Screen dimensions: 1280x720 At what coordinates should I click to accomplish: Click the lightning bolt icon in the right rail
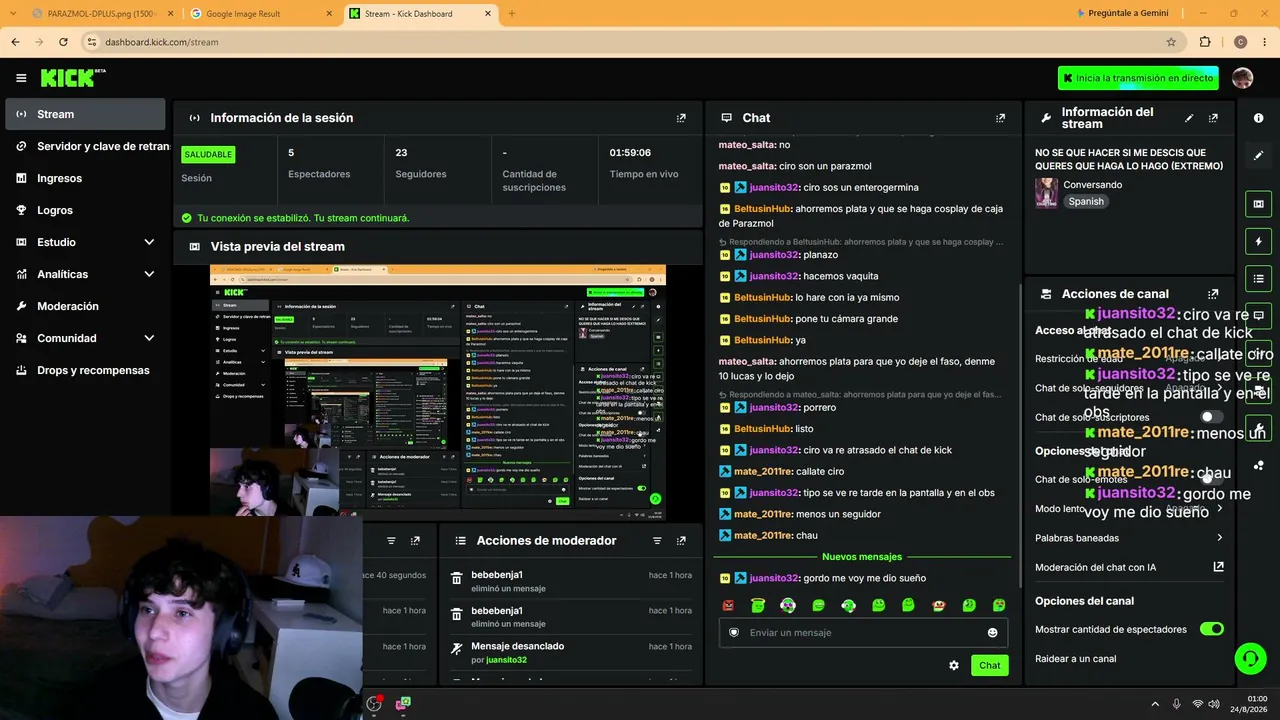(1258, 241)
